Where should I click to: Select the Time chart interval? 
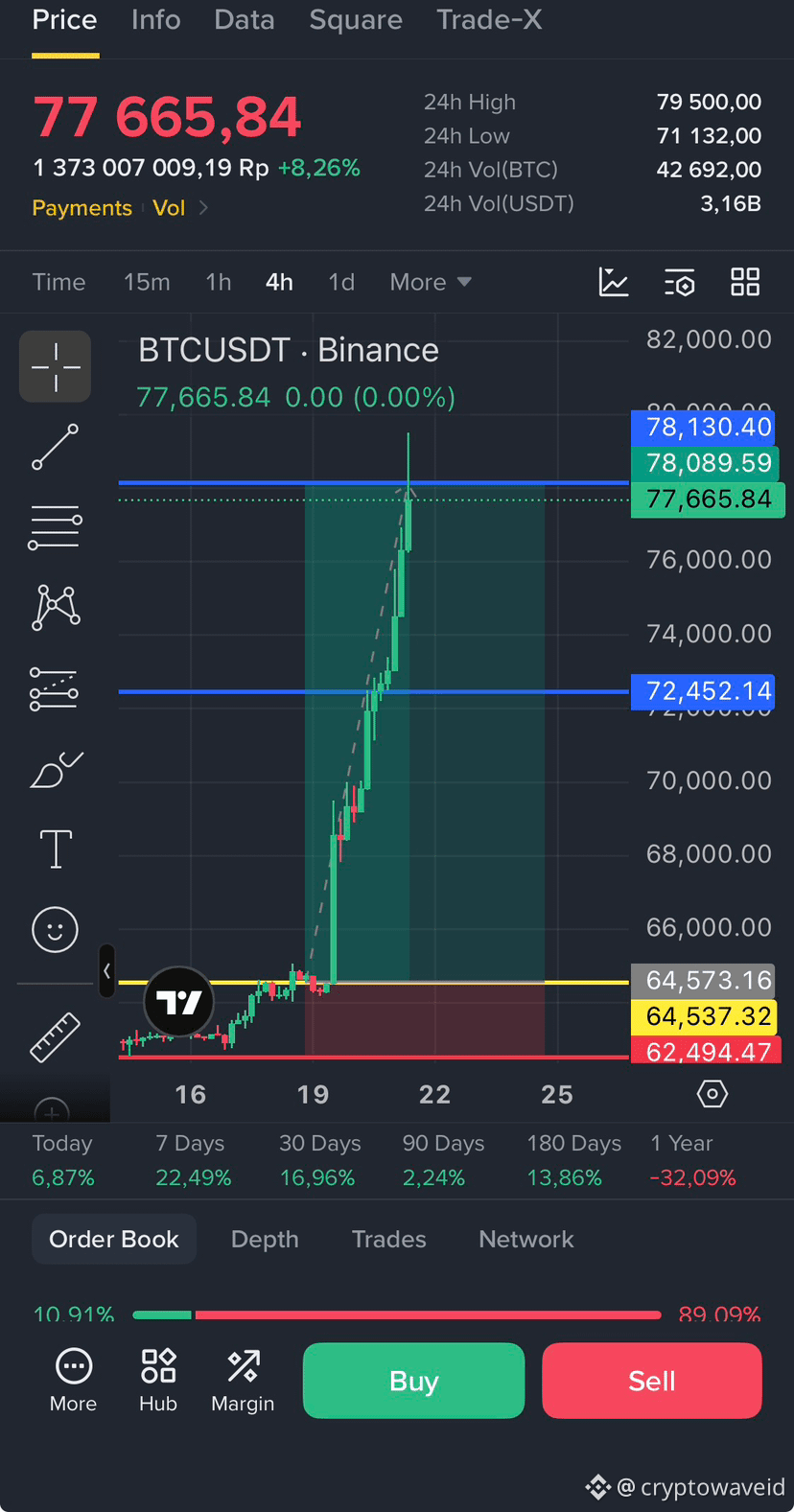pyautogui.click(x=58, y=282)
